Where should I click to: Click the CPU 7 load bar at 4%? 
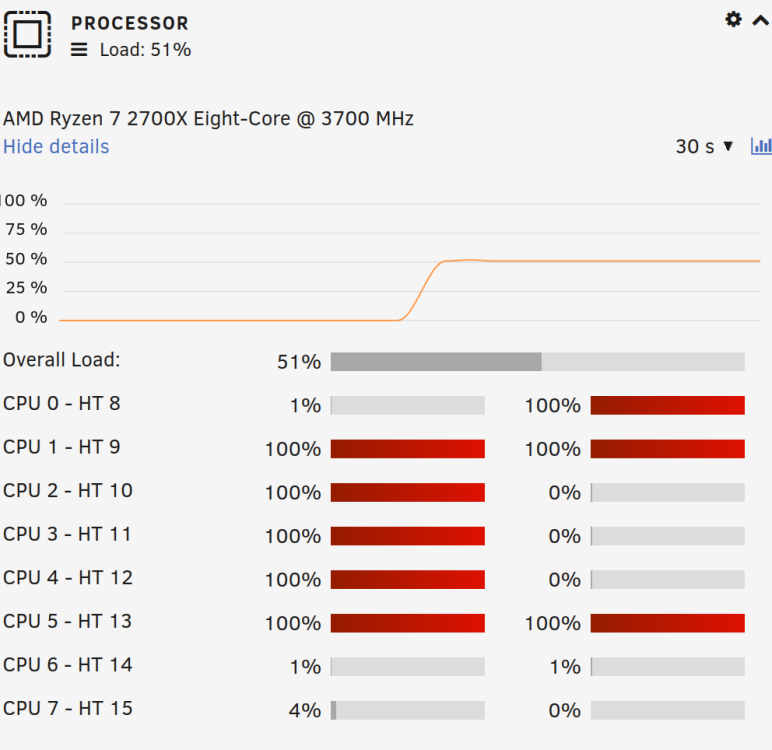[x=408, y=710]
